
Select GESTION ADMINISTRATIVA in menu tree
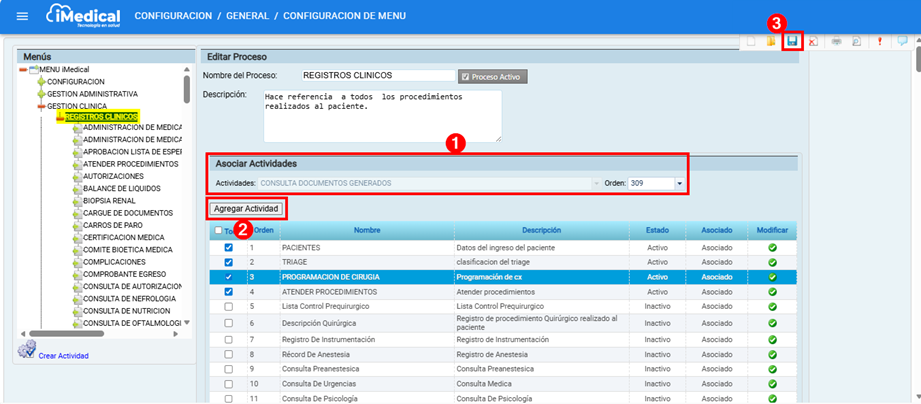[x=91, y=93]
